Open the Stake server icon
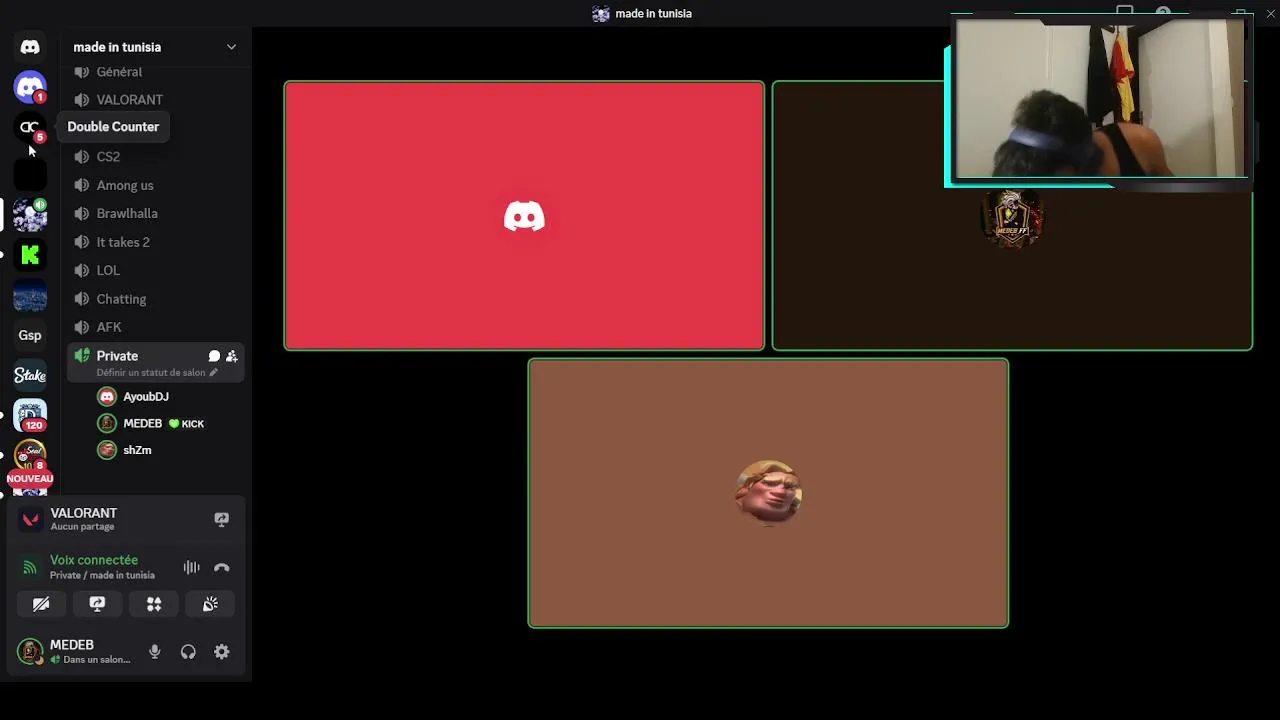 click(x=30, y=375)
